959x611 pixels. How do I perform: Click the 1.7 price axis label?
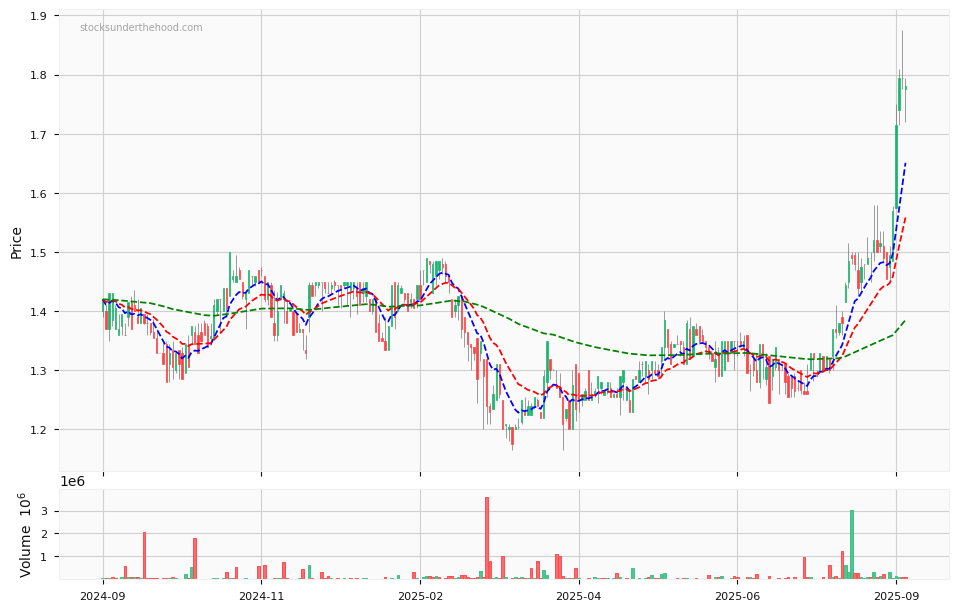[x=40, y=135]
